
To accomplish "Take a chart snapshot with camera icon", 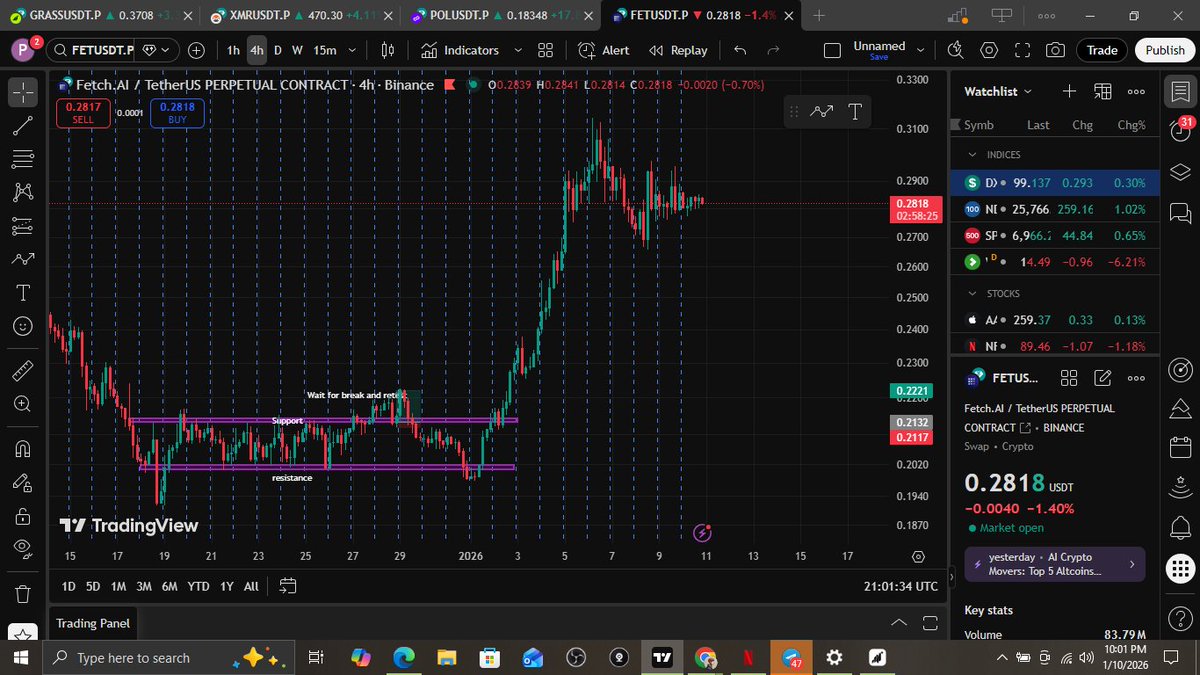I will click(x=1055, y=50).
